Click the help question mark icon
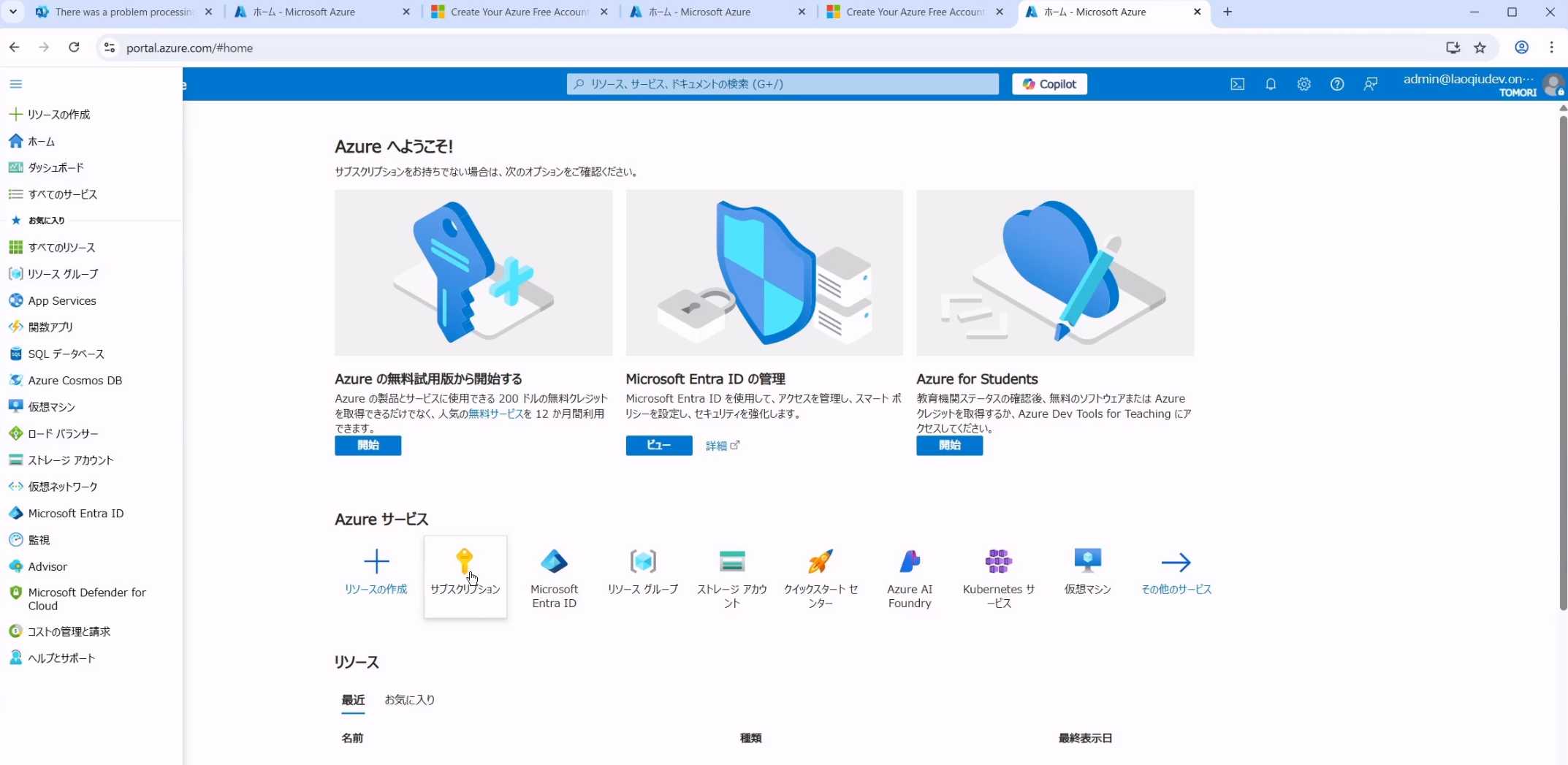The height and width of the screenshot is (765, 1568). (x=1336, y=84)
